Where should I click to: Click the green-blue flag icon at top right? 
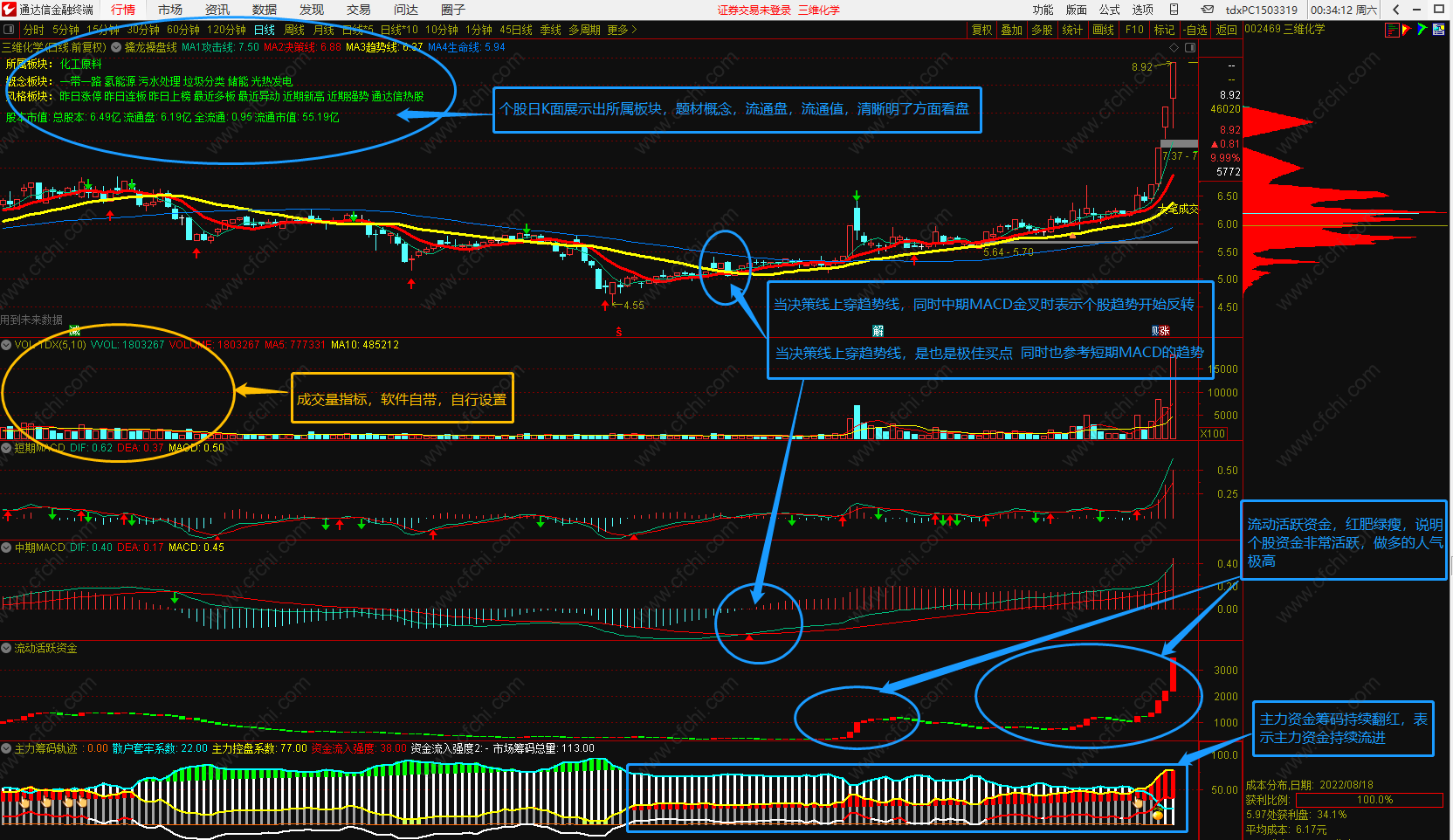(1422, 30)
